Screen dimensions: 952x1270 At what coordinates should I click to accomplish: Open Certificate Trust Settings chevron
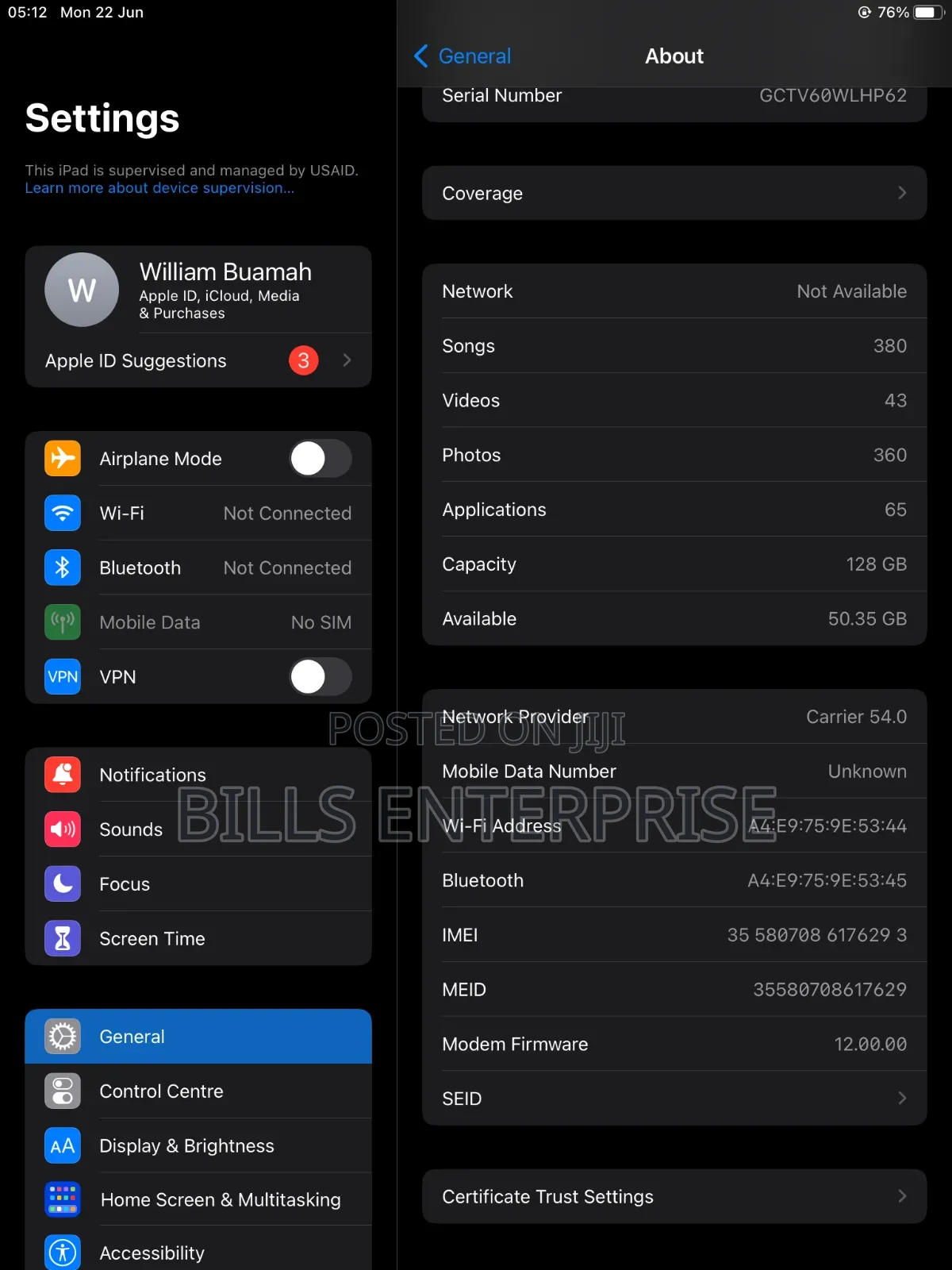tap(901, 1196)
